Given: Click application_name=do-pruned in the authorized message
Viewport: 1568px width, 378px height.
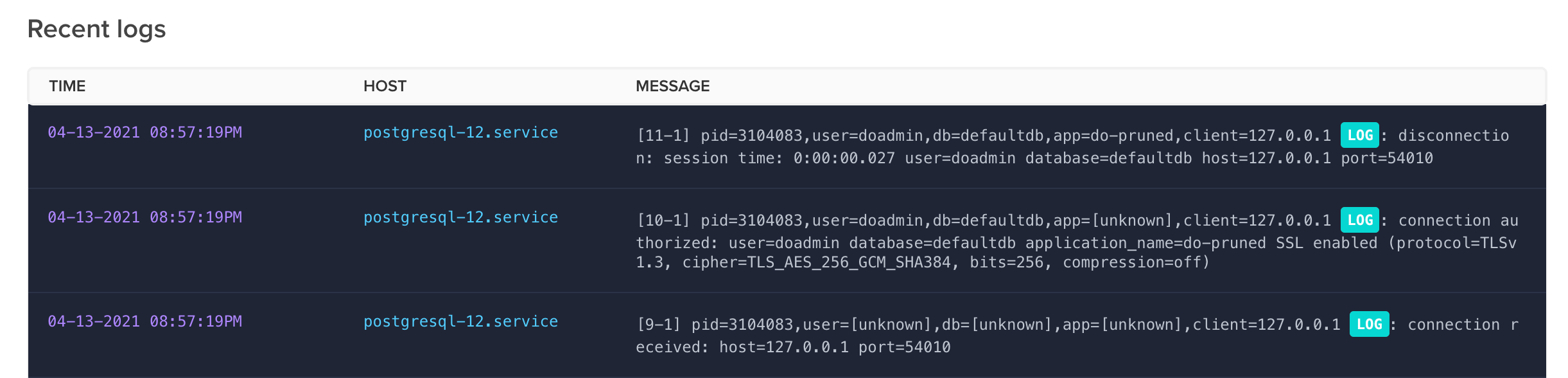Looking at the screenshot, I should click(1146, 243).
